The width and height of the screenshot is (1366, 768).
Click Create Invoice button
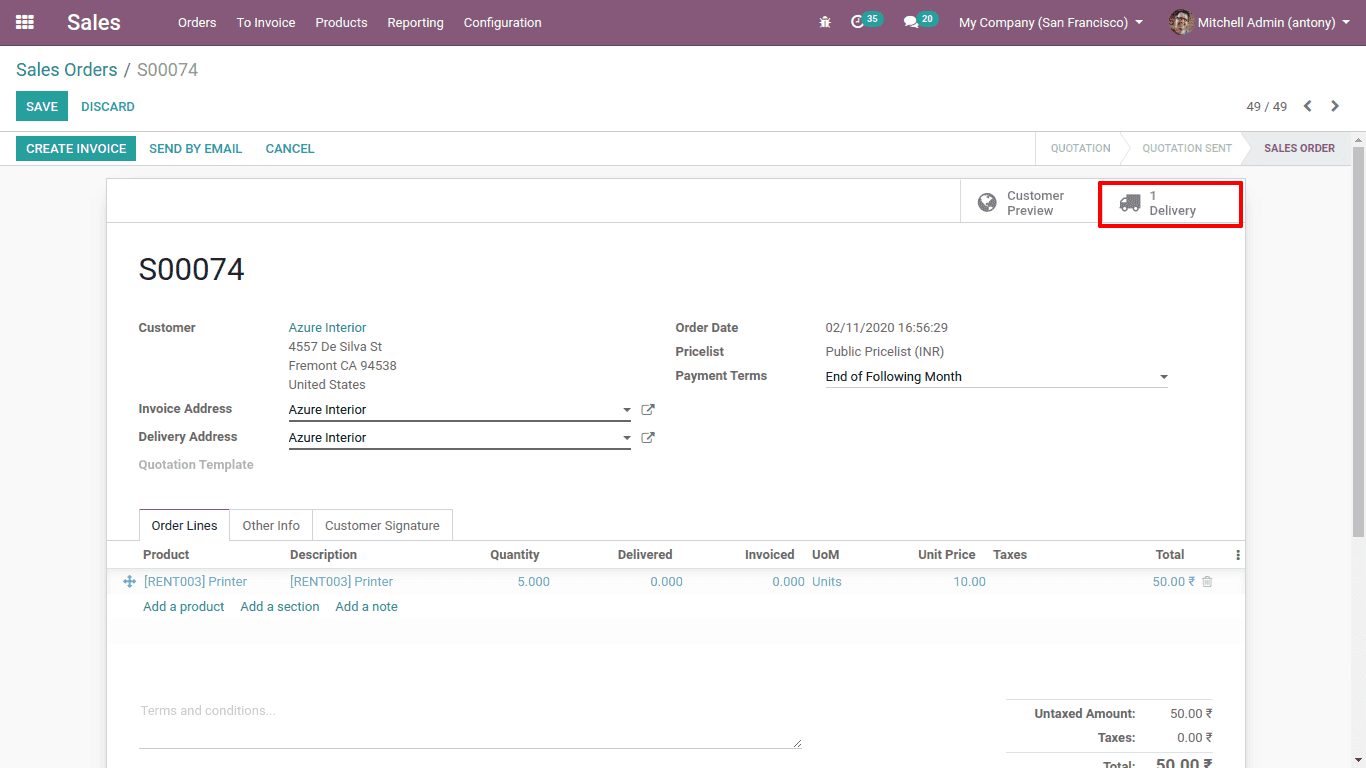pos(76,148)
